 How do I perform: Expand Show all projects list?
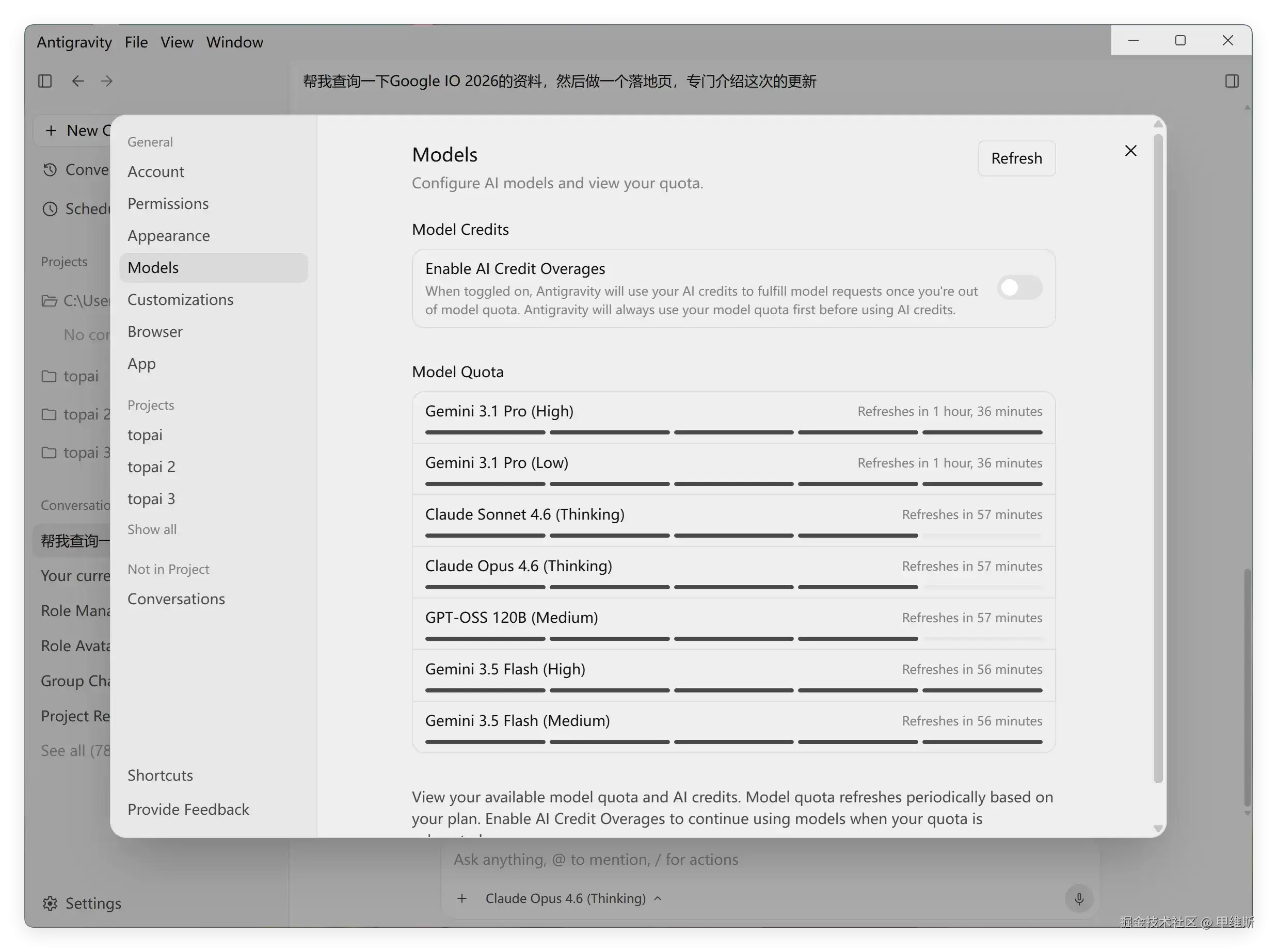[x=152, y=529]
